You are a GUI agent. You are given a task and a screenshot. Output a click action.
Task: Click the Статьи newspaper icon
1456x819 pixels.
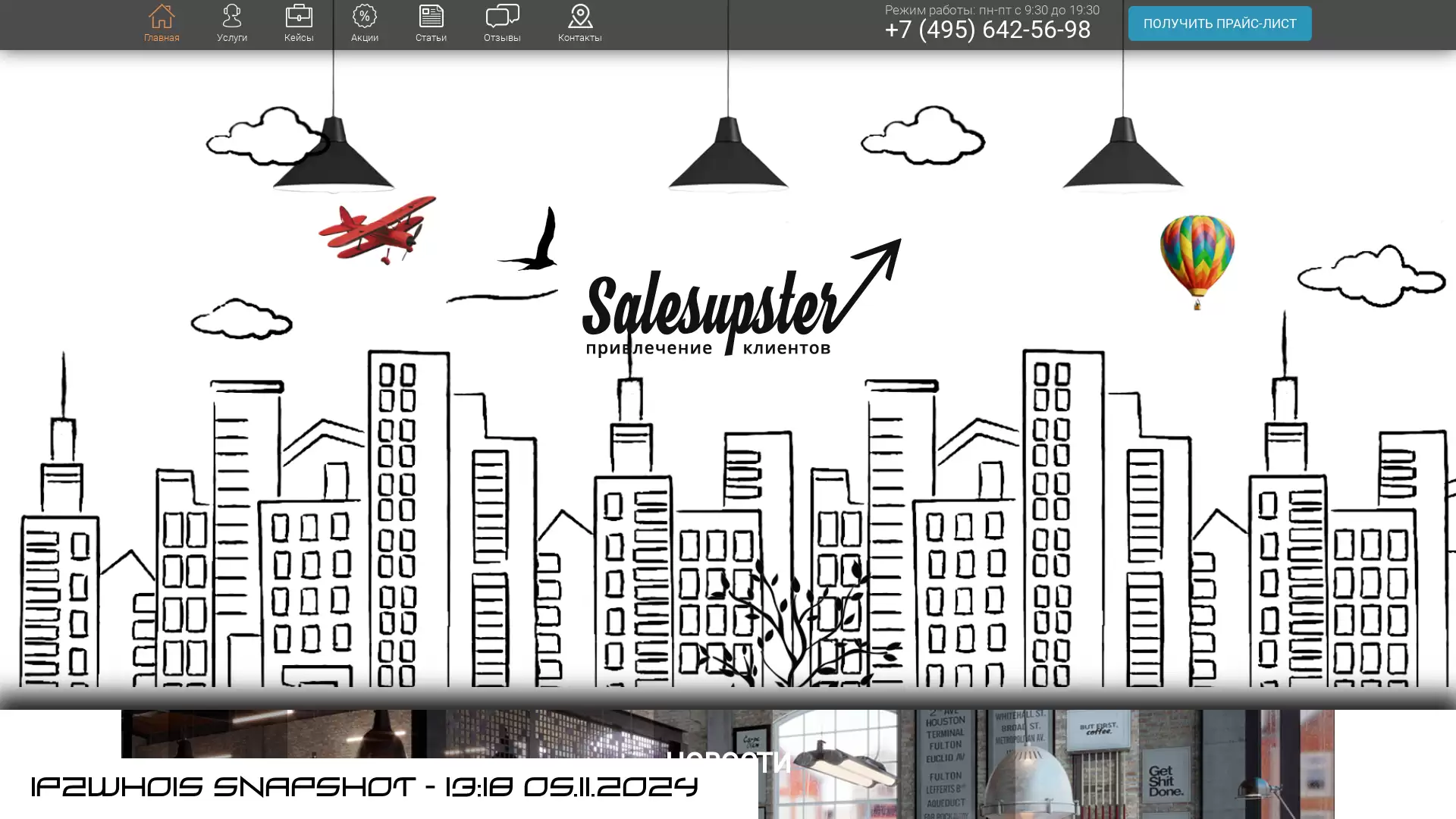click(431, 16)
